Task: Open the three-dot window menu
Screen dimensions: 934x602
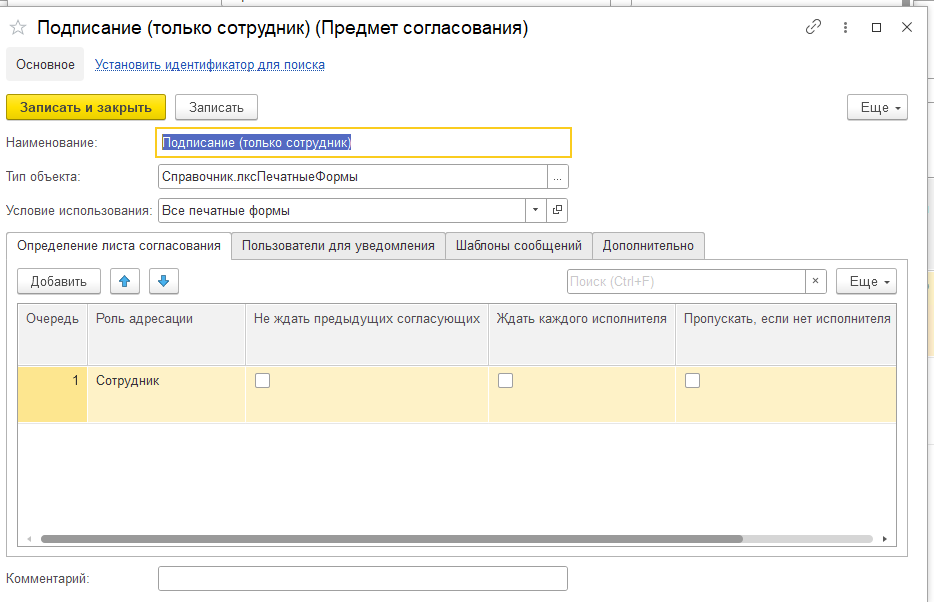Action: (x=845, y=27)
